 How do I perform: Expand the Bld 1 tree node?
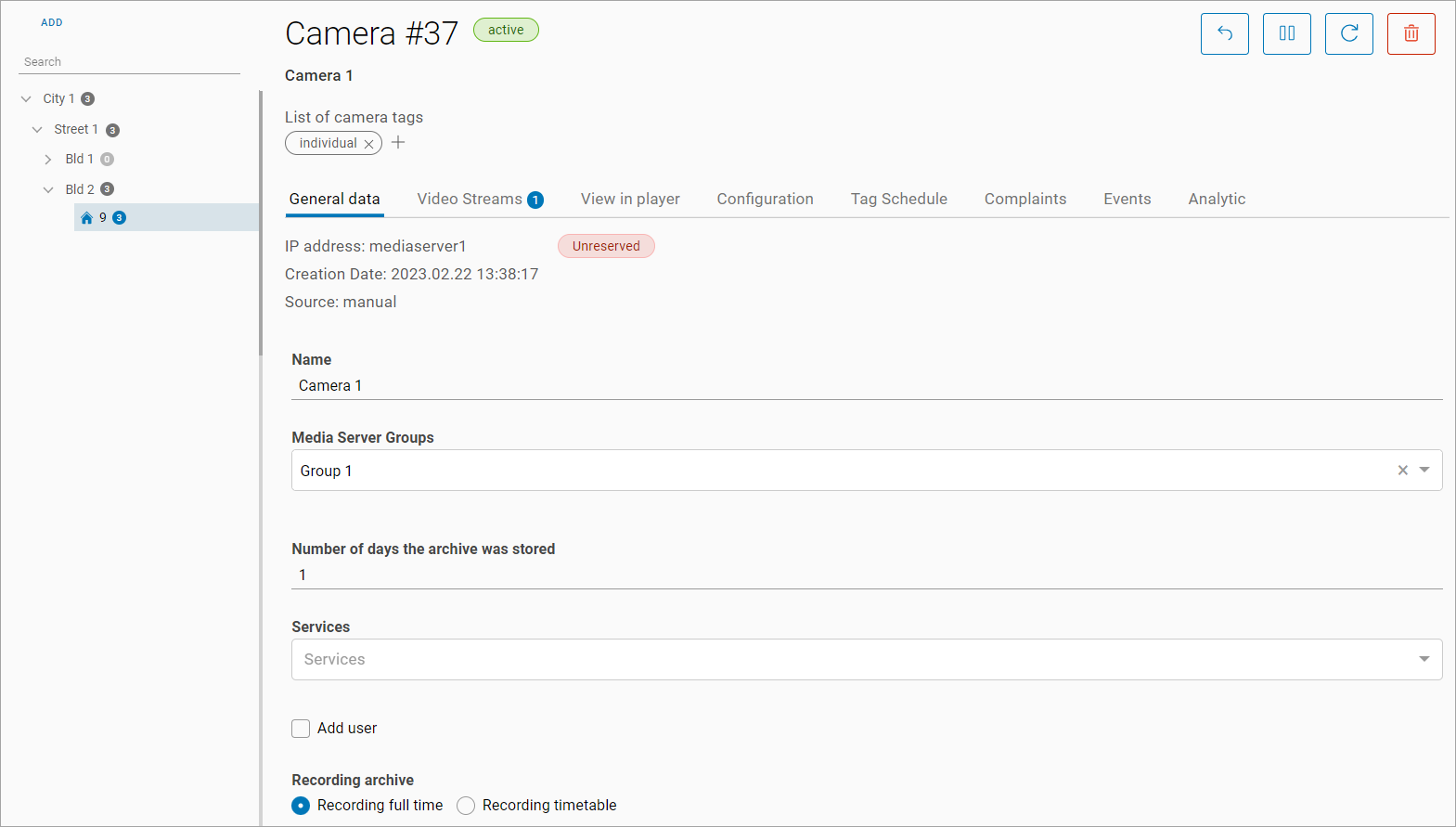(48, 160)
